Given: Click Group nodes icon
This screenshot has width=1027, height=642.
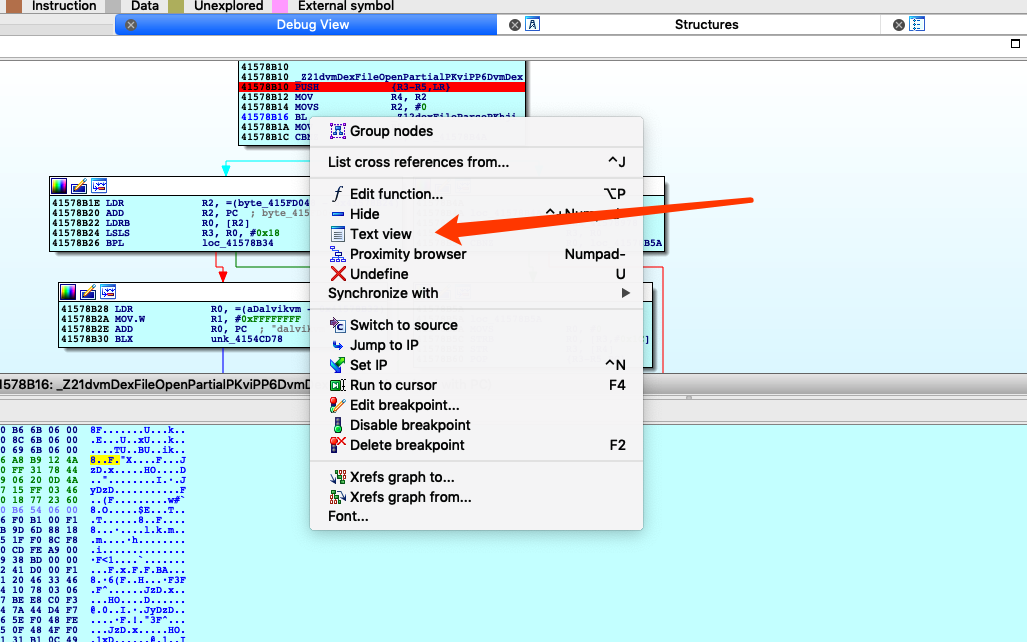Looking at the screenshot, I should click(337, 131).
